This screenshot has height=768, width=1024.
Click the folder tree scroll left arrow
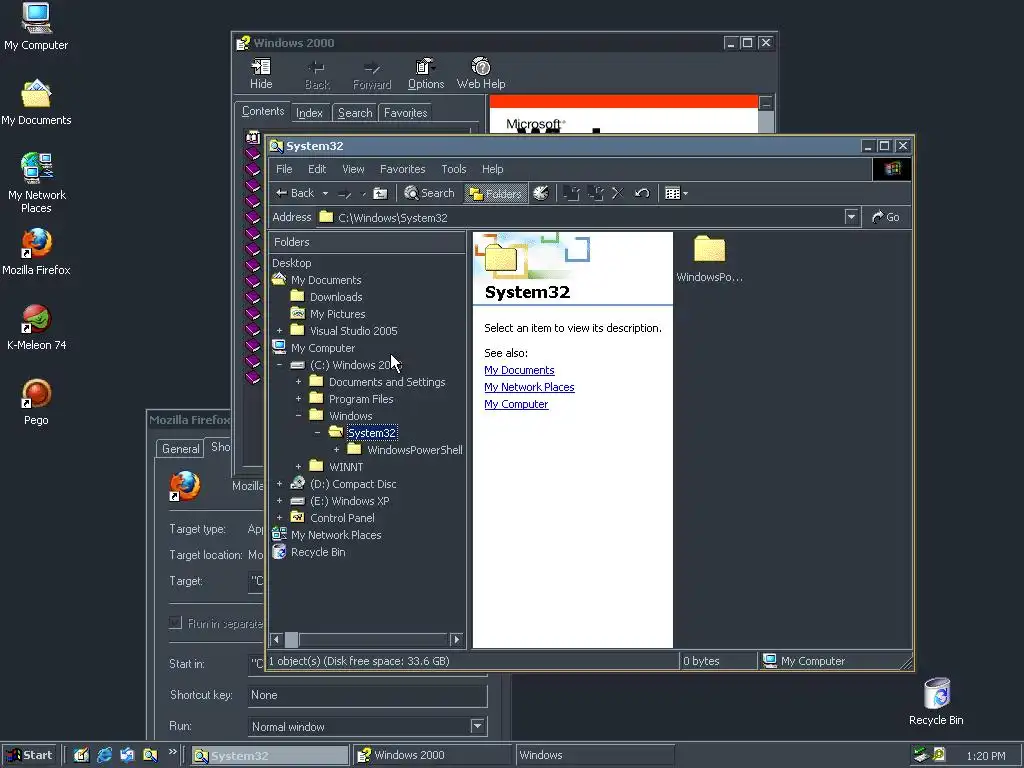point(276,639)
